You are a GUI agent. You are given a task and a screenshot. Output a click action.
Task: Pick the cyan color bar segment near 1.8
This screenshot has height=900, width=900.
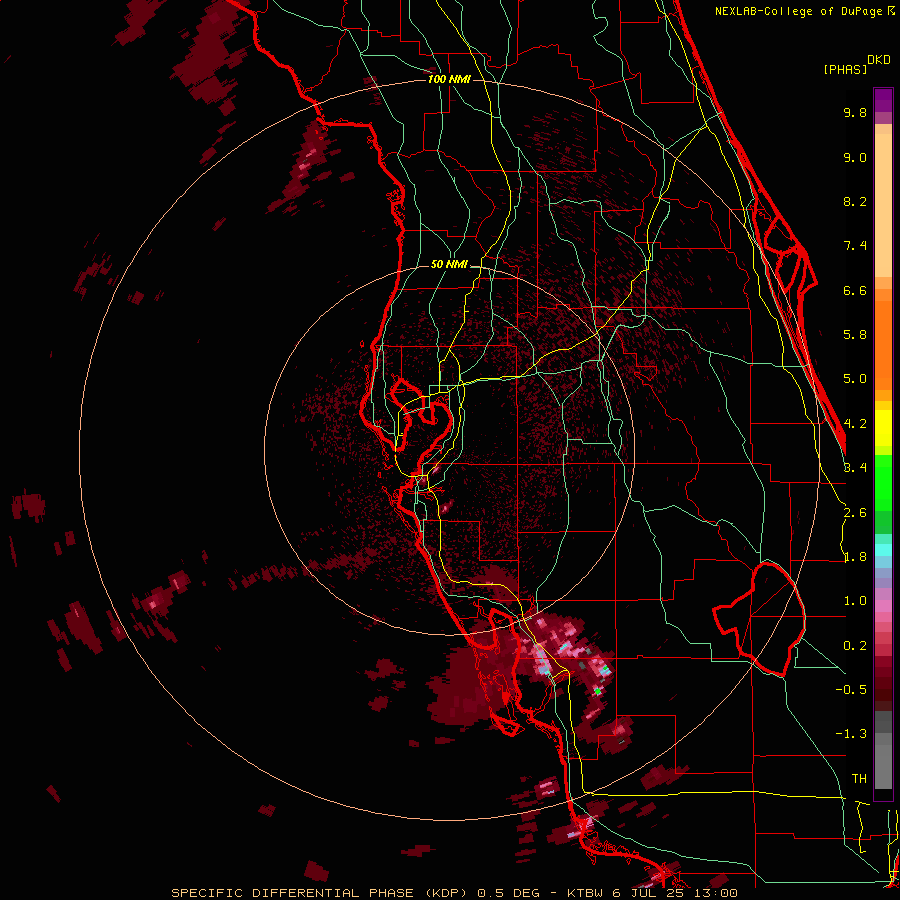click(x=883, y=550)
